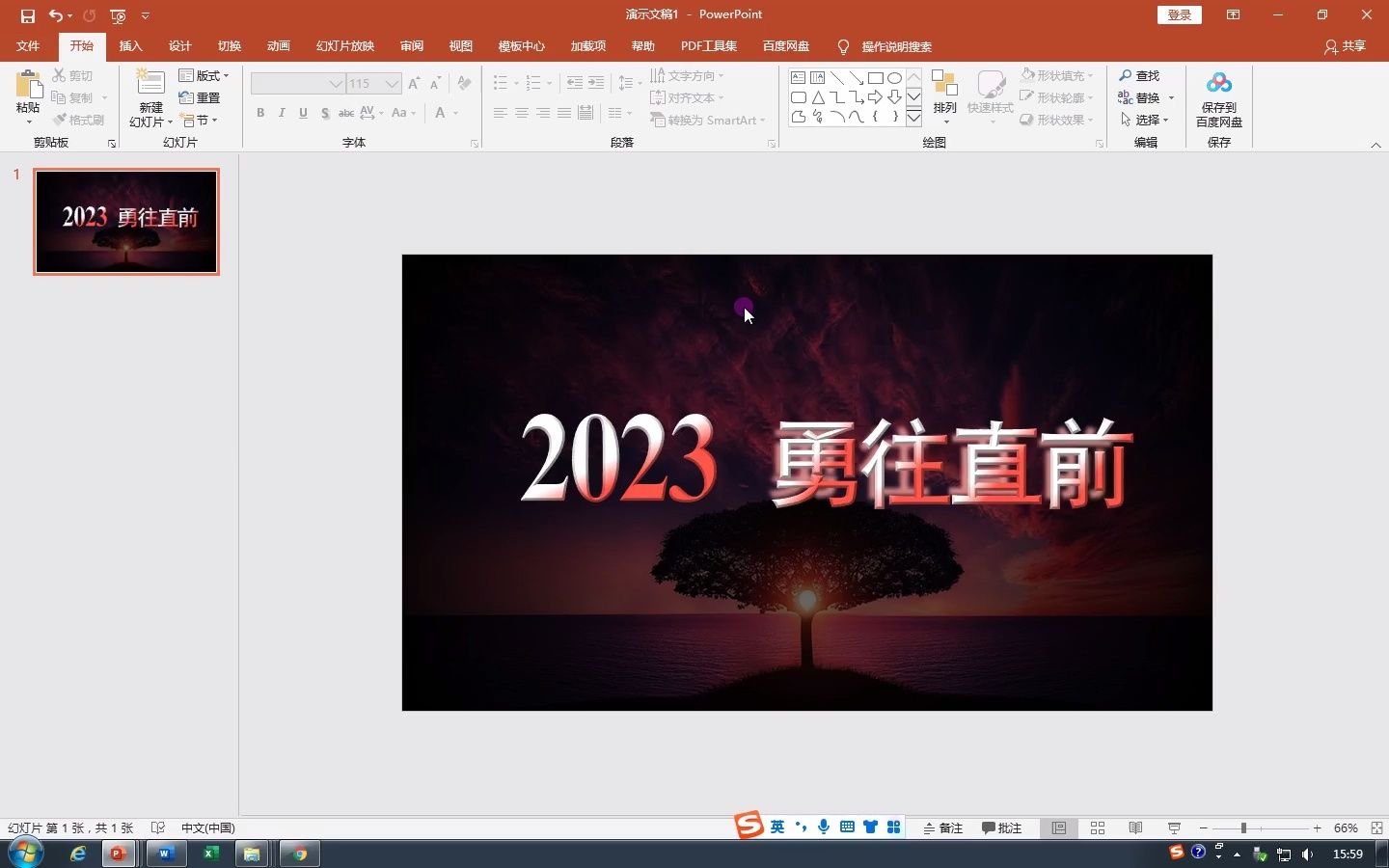Toggle underline formatting
The width and height of the screenshot is (1389, 868).
tap(303, 113)
